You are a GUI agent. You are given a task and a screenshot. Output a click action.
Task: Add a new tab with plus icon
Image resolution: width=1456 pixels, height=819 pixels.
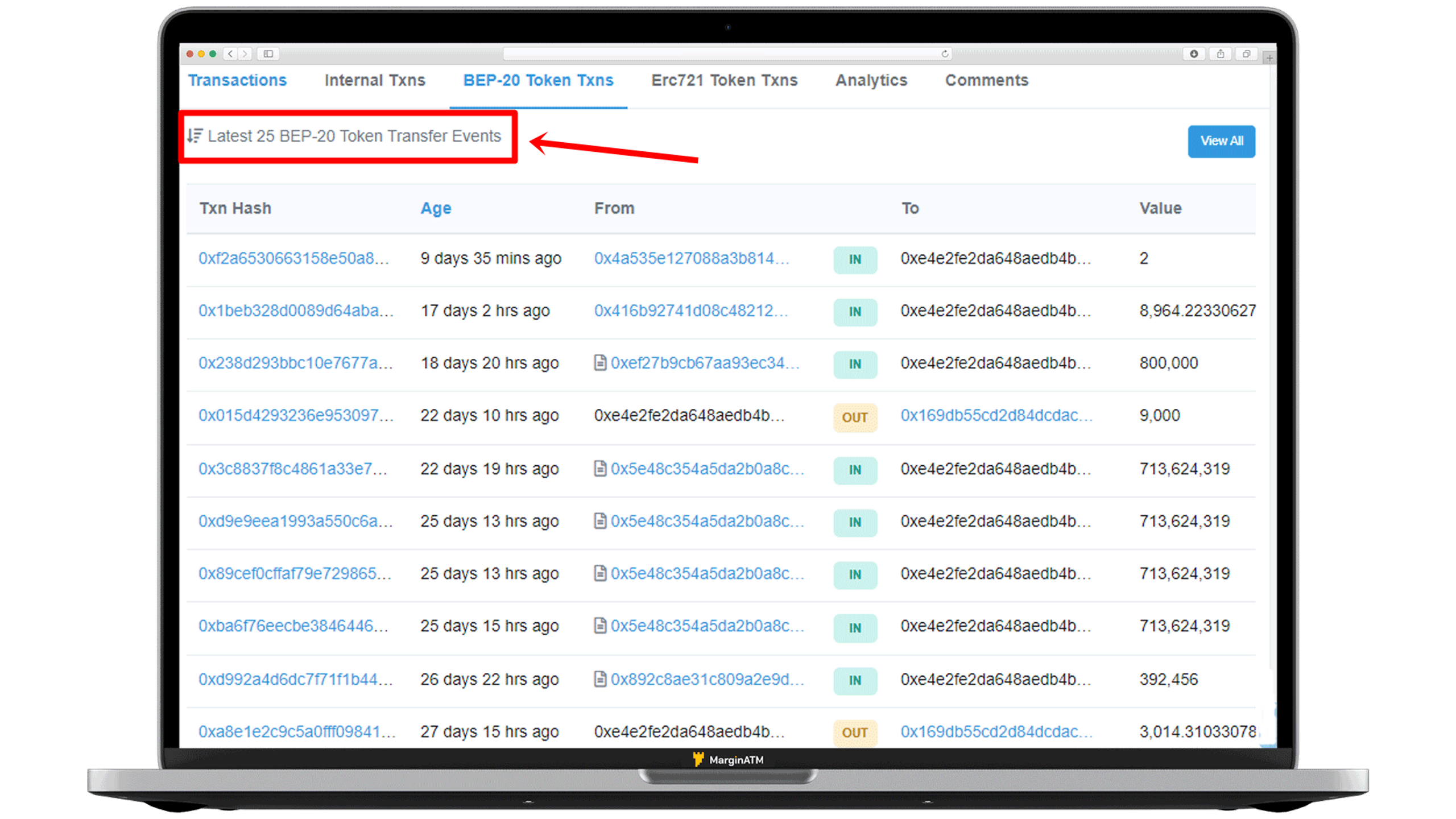tap(1269, 57)
